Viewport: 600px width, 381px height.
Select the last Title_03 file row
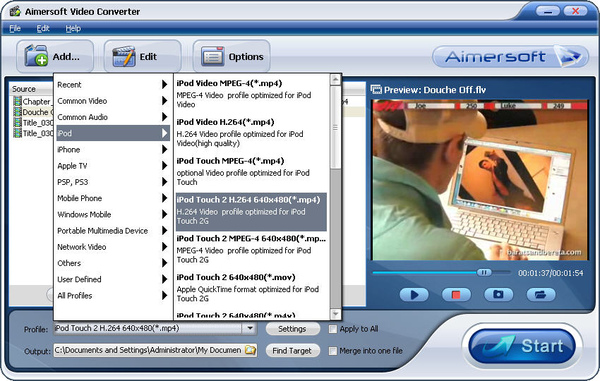33,134
